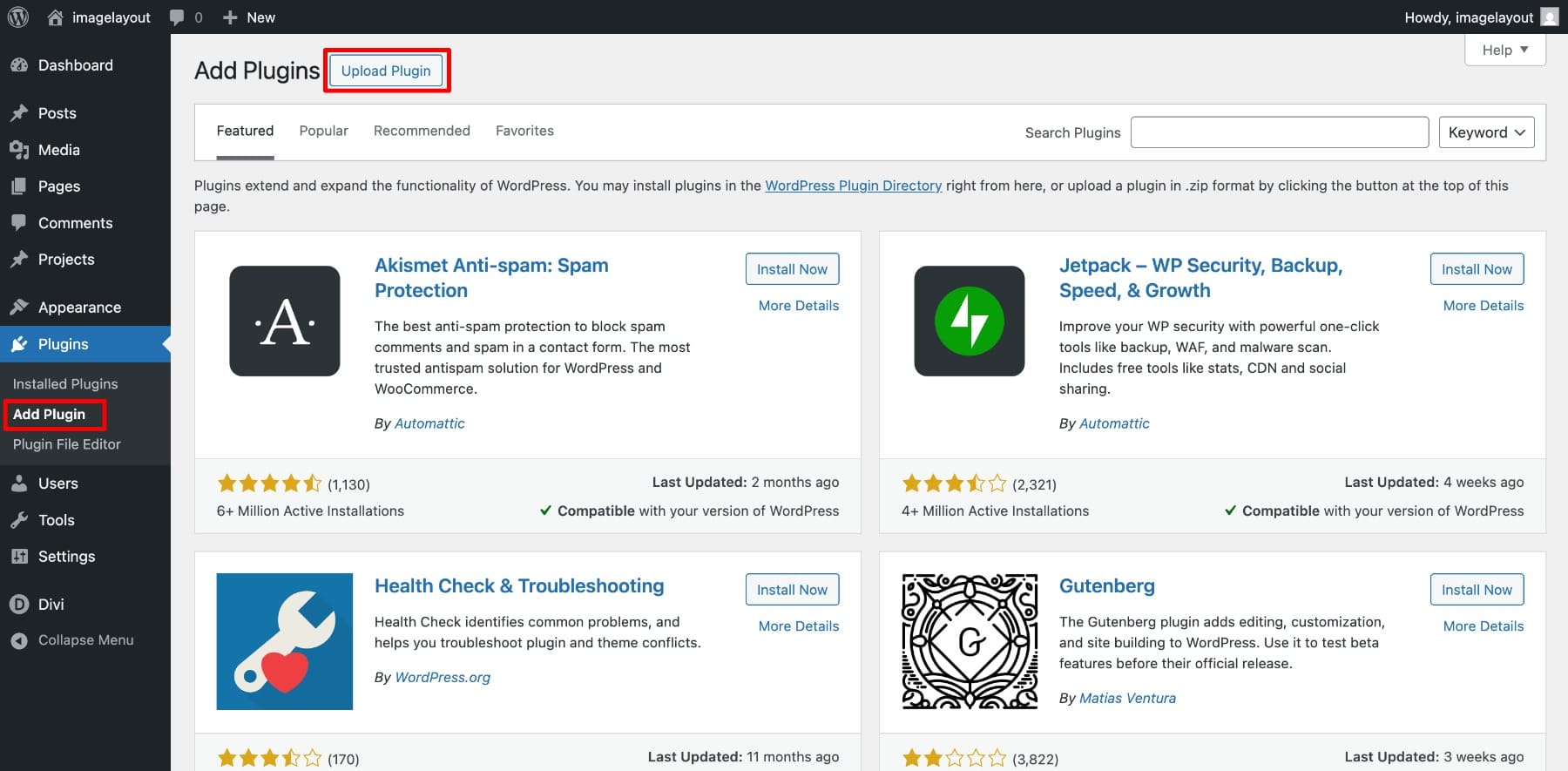The image size is (1568, 771).
Task: Click the Dashboard gauge icon
Action: pos(19,65)
